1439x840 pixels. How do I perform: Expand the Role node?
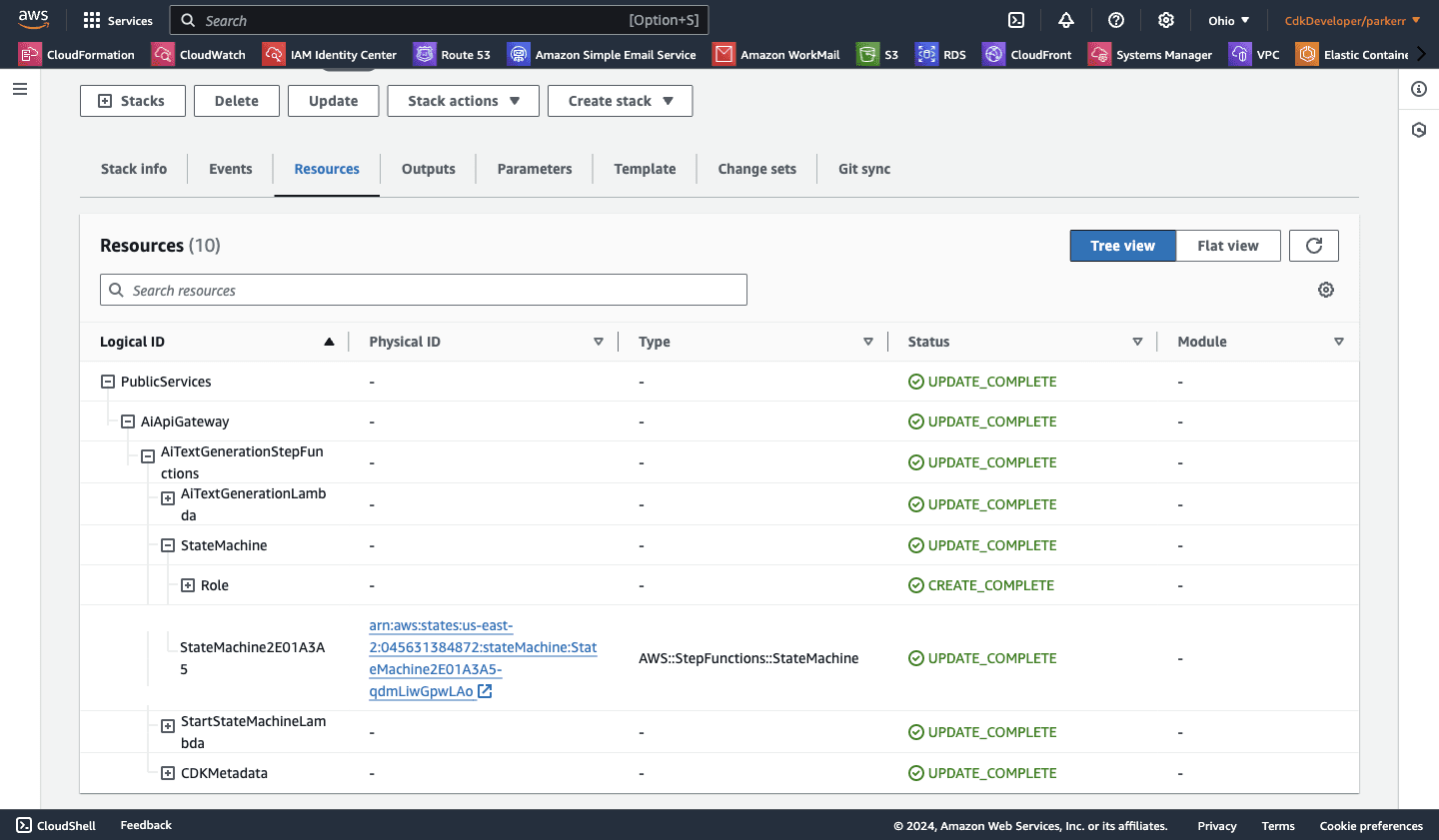click(x=188, y=585)
